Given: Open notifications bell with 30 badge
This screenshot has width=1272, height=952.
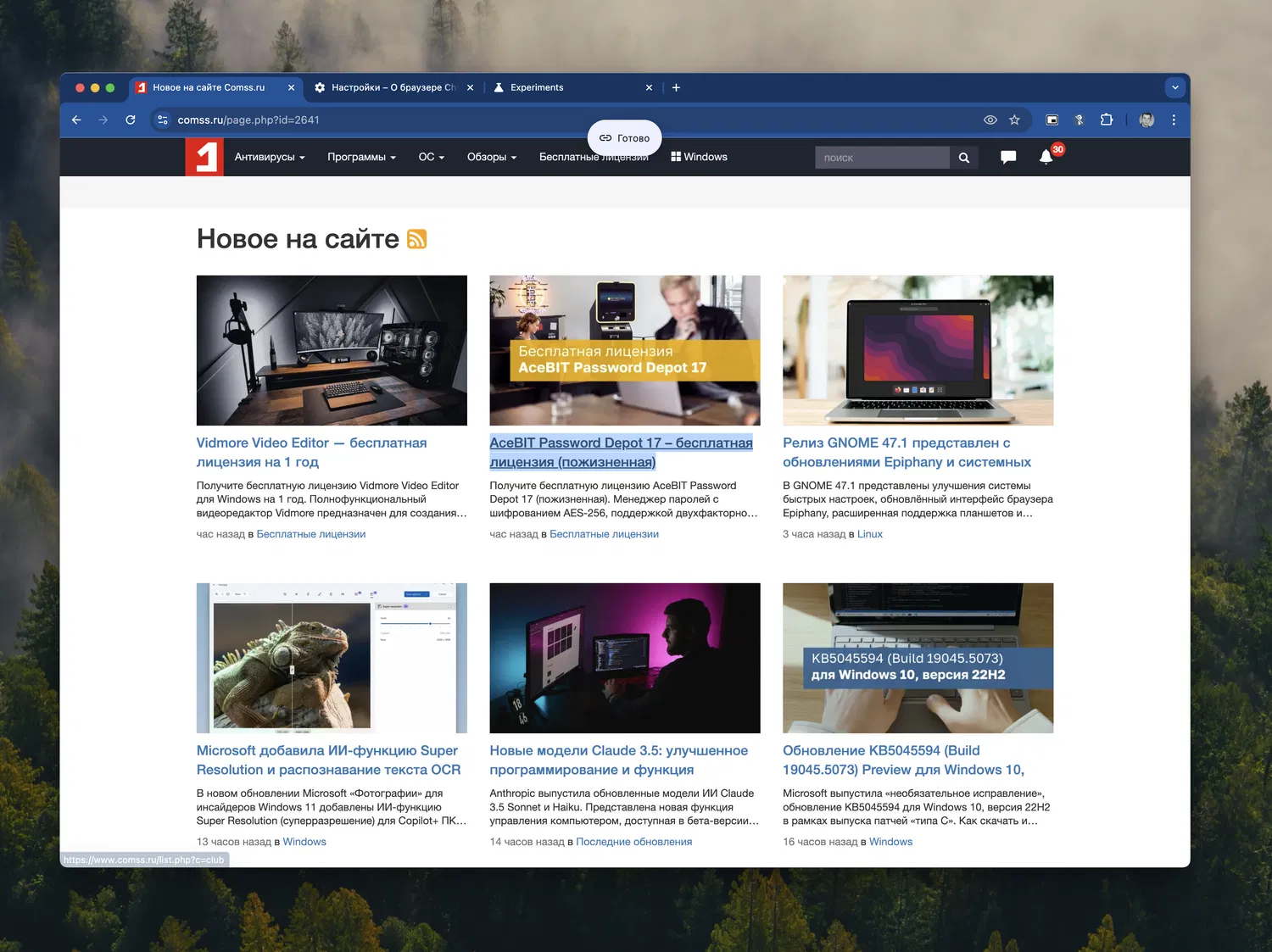Looking at the screenshot, I should point(1046,157).
